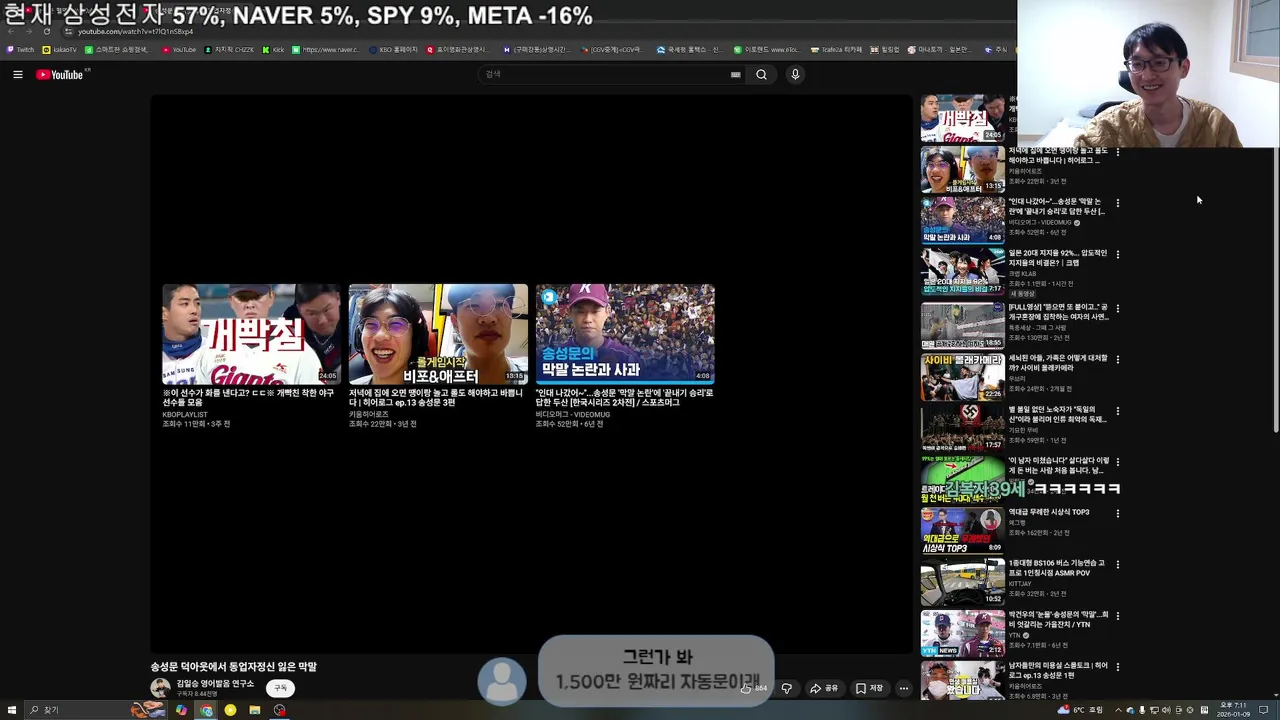The image size is (1280, 720).
Task: Open options menu for '인대 나갔어~' sidebar video
Action: [x=1118, y=203]
